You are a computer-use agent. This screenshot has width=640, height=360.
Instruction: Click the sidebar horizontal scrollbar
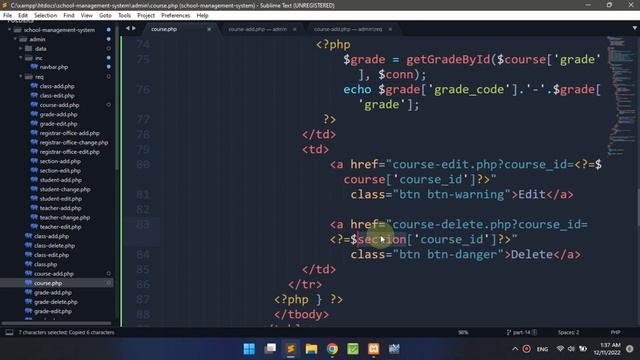click(56, 323)
